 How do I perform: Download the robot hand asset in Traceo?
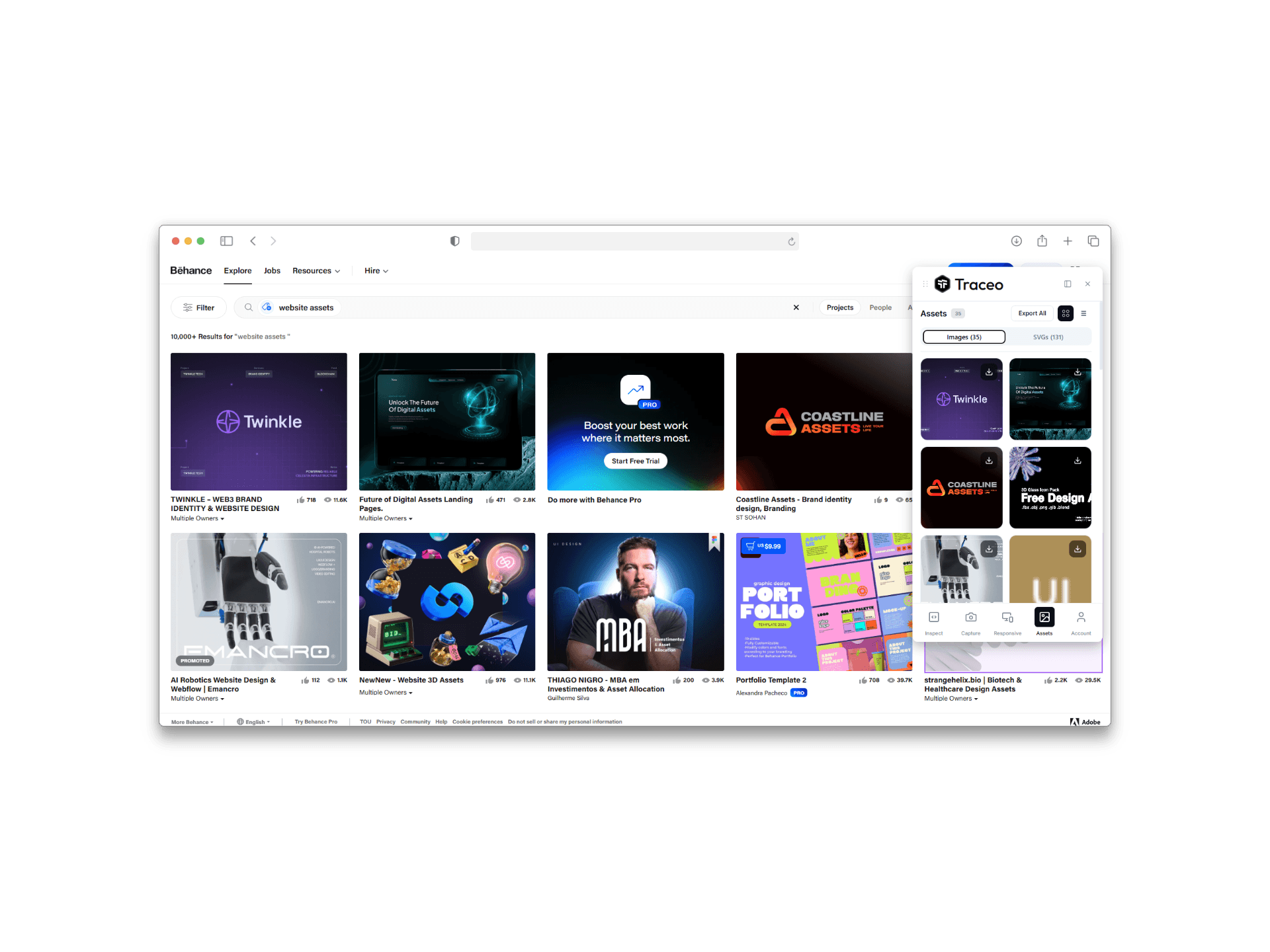[x=989, y=549]
